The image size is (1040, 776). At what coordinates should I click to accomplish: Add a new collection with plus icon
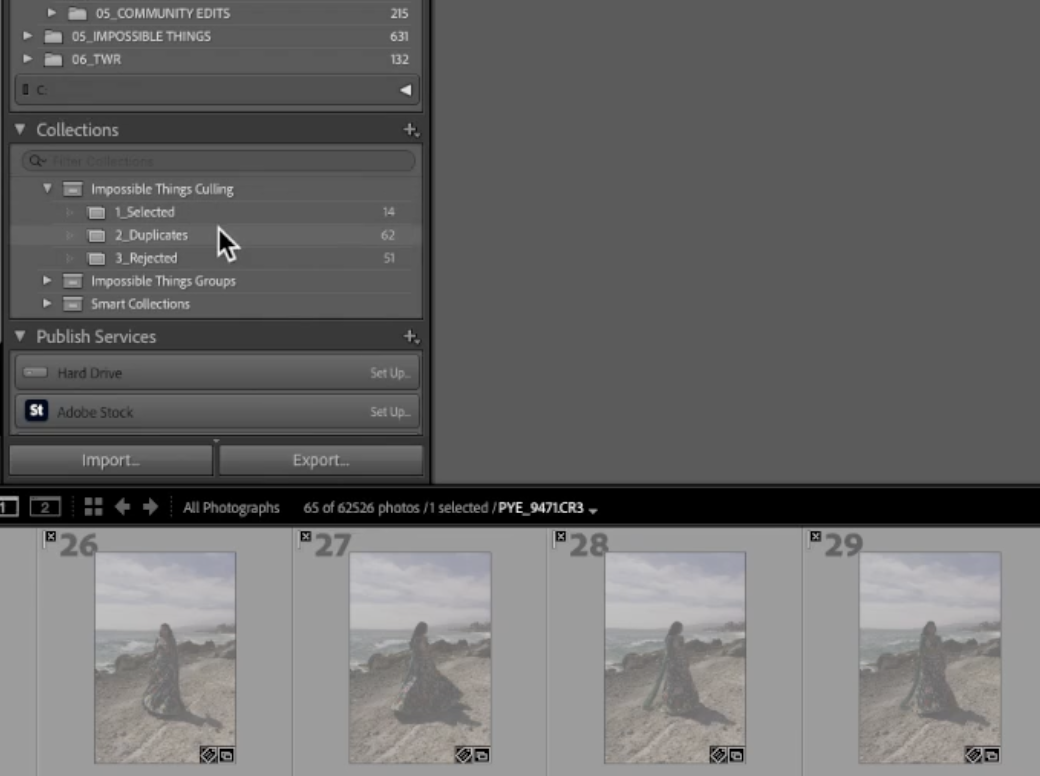pos(410,130)
